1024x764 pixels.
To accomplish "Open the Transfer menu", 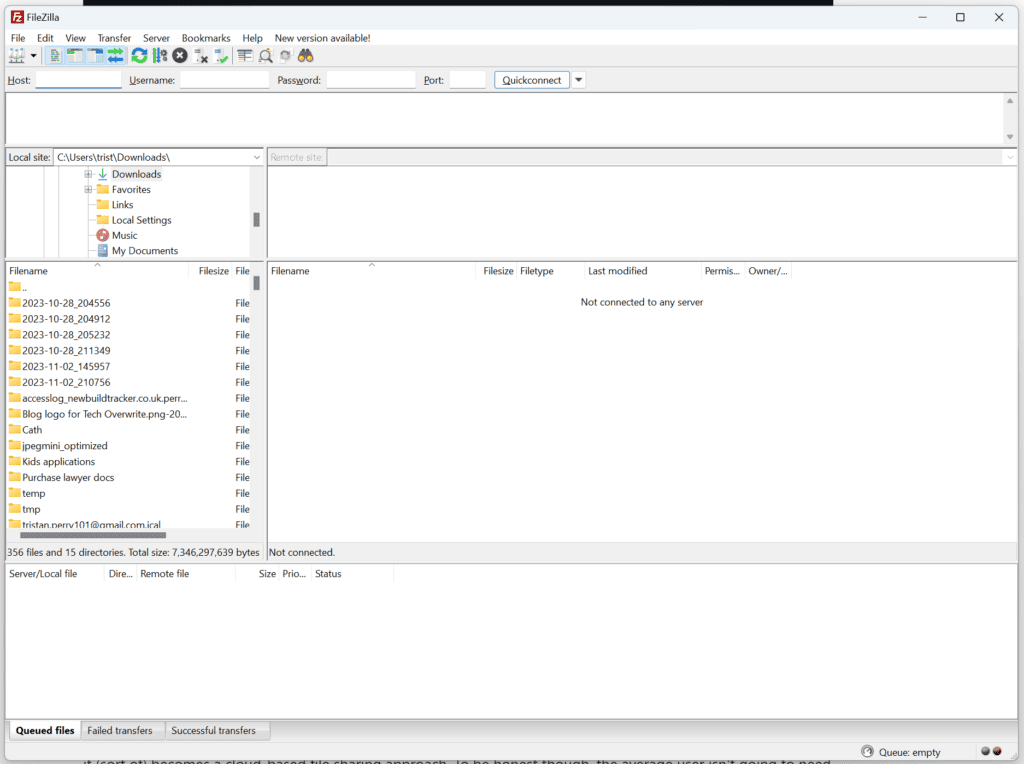I will click(114, 38).
